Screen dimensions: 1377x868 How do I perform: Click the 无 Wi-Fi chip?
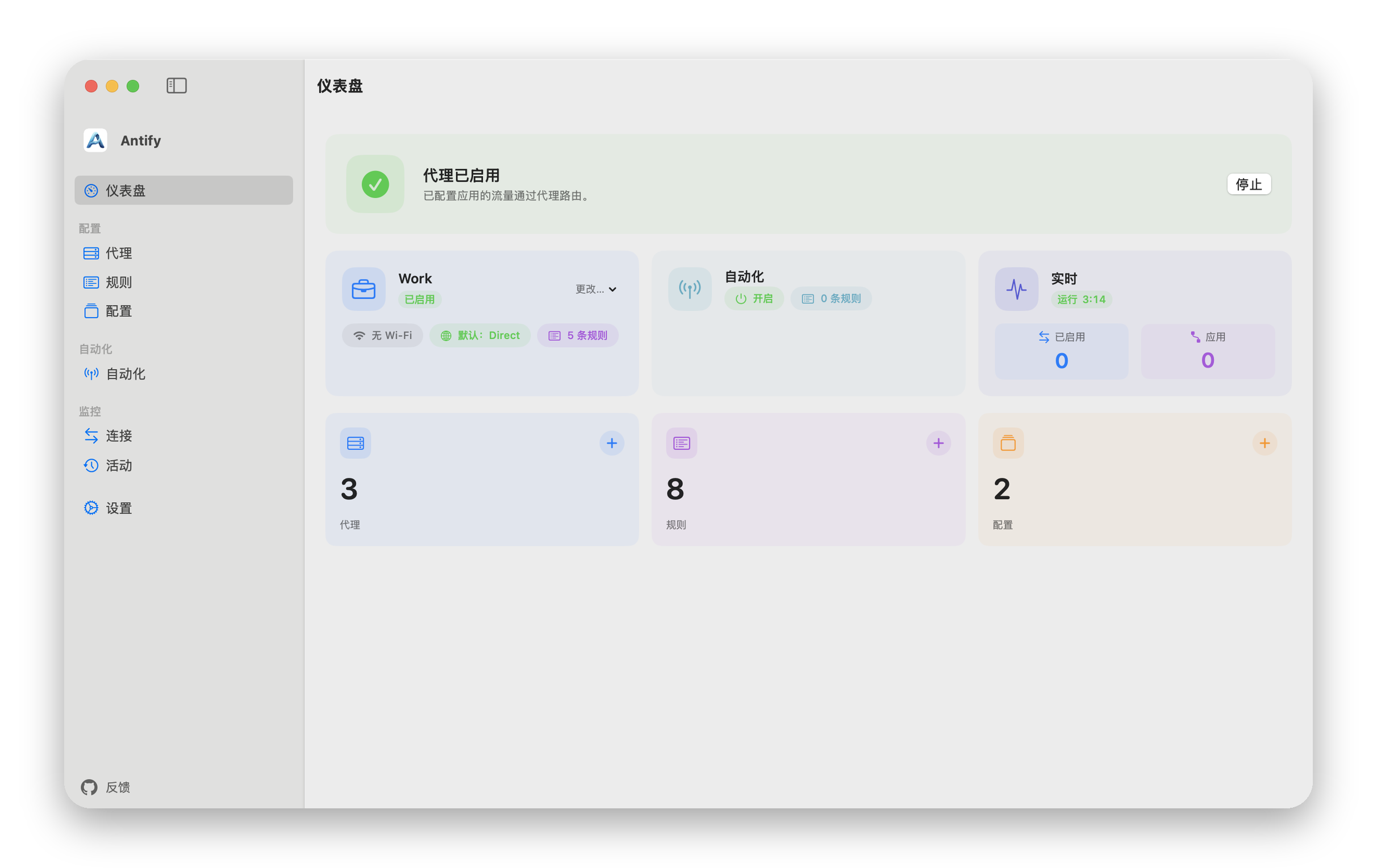tap(382, 336)
